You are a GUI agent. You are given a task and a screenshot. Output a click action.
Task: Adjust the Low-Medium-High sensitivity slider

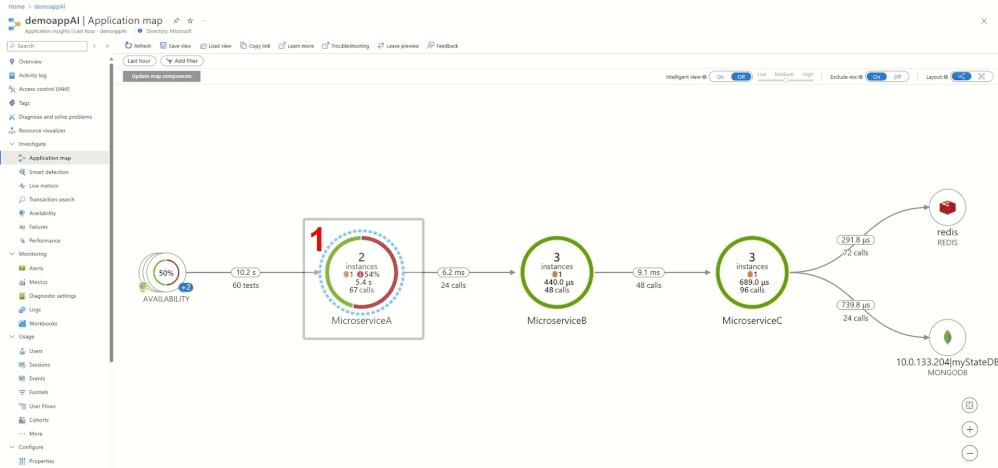[785, 80]
